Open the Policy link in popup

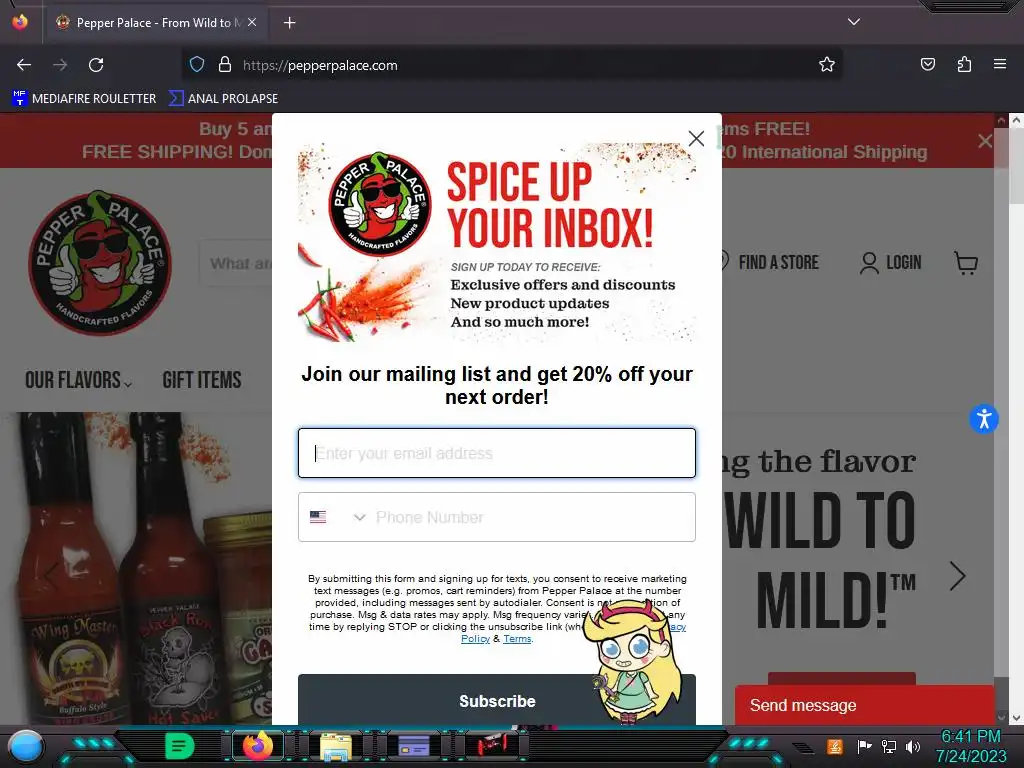[475, 639]
